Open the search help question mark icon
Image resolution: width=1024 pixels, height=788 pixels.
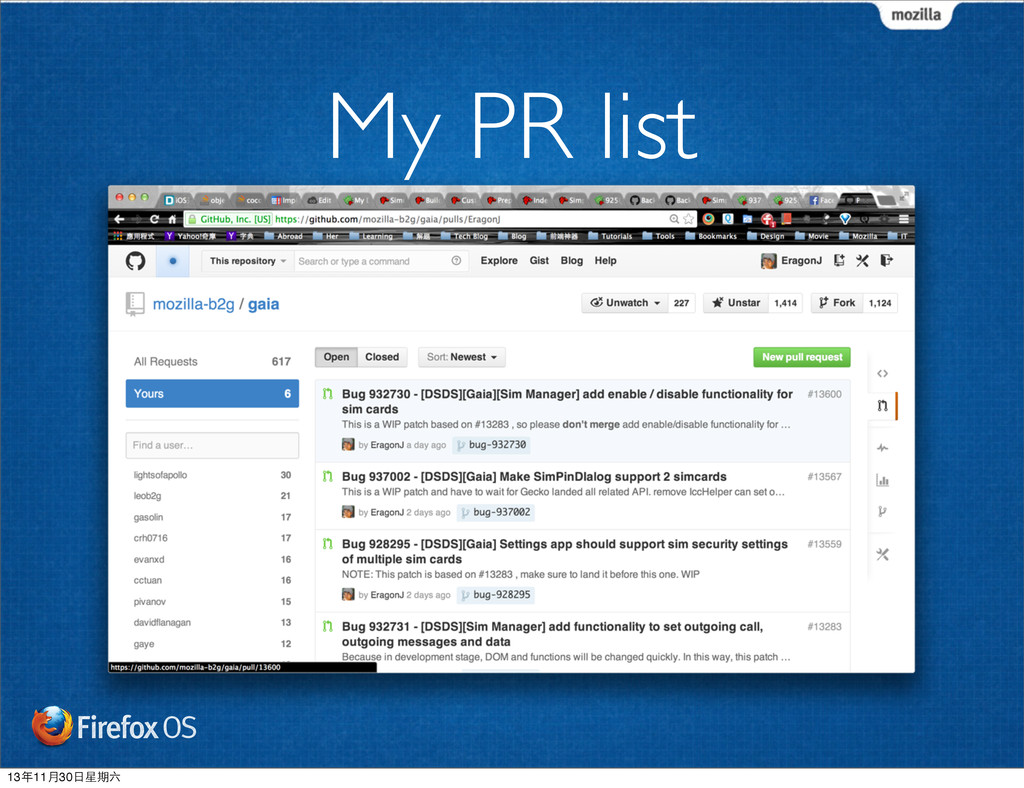(456, 260)
